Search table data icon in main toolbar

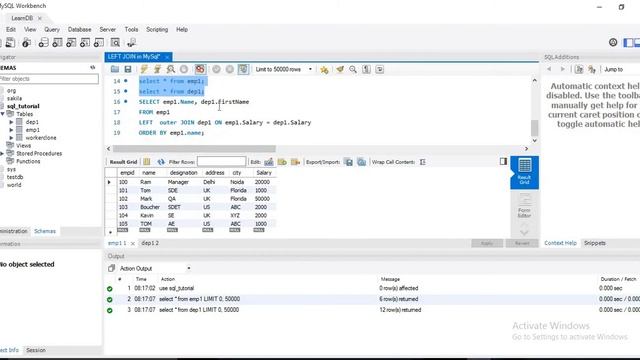(116, 42)
